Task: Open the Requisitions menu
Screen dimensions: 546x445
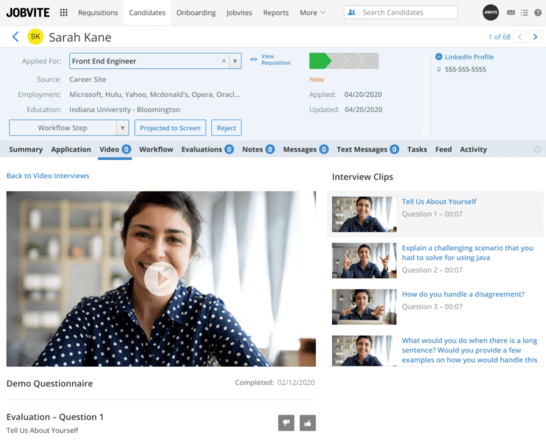Action: tap(98, 13)
